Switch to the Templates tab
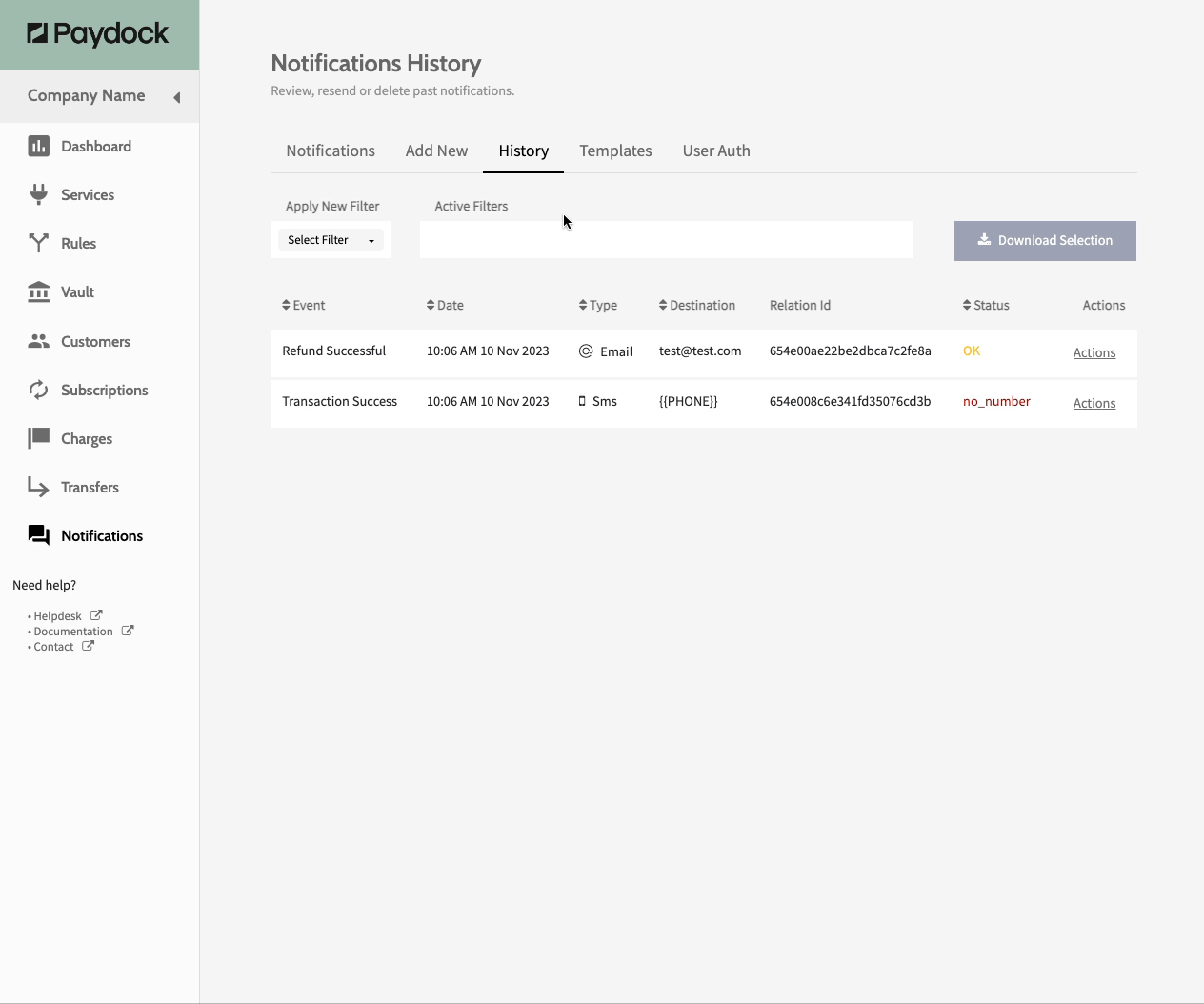Viewport: 1204px width, 1004px height. [615, 151]
